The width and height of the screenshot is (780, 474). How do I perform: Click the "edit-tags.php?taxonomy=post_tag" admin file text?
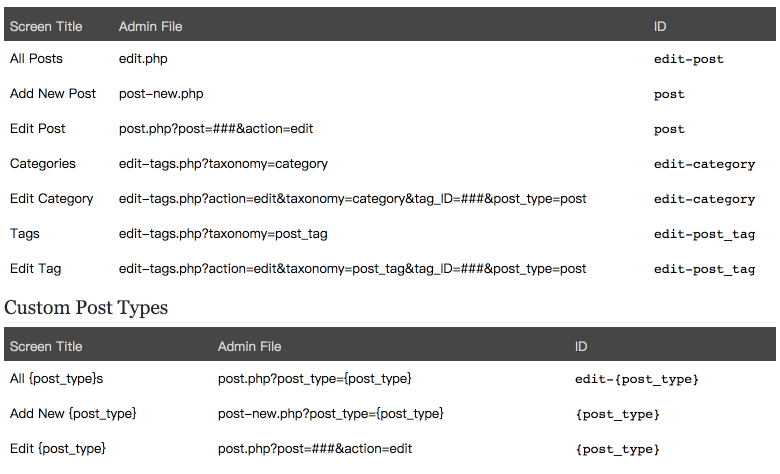[x=223, y=234]
